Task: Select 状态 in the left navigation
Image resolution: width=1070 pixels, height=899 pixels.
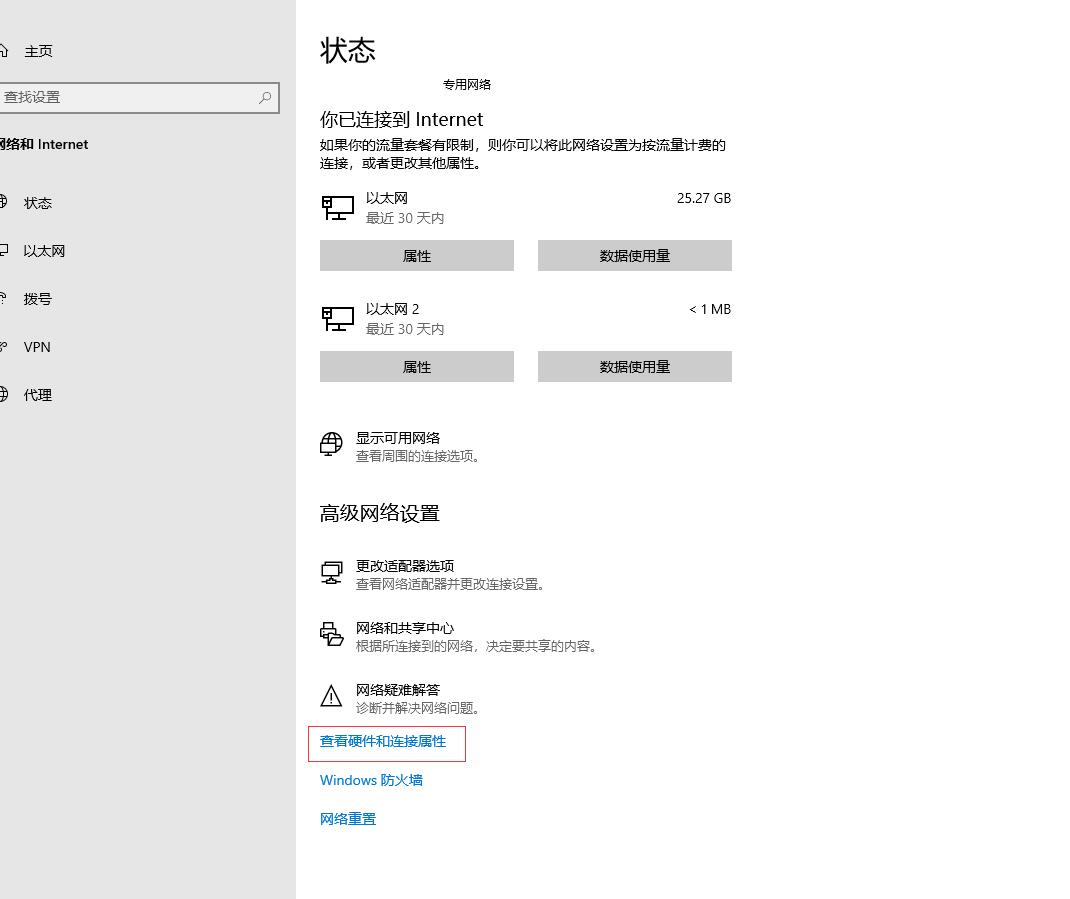Action: click(x=38, y=203)
